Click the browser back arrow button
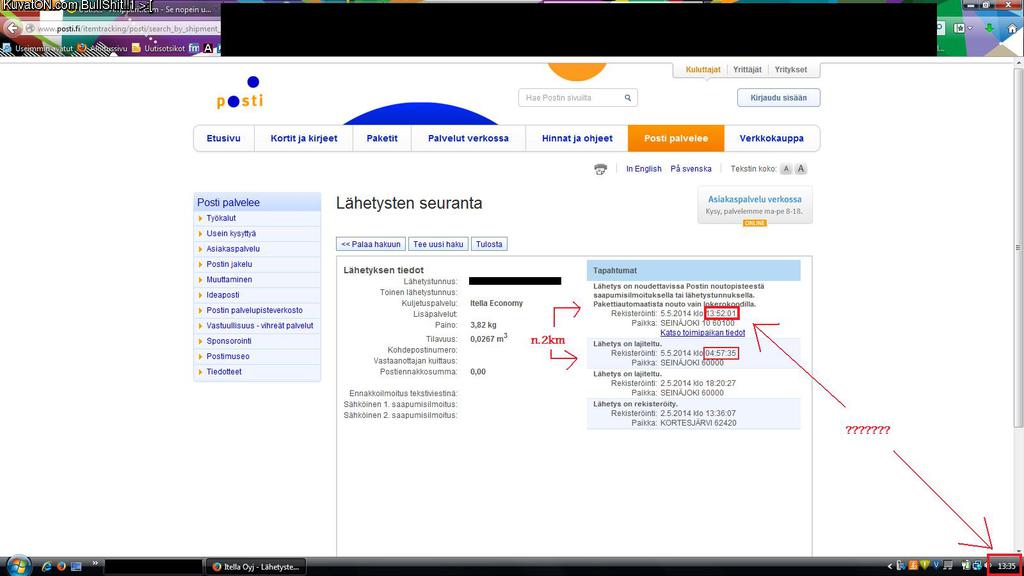Screen dimensions: 1024x576 point(13,28)
